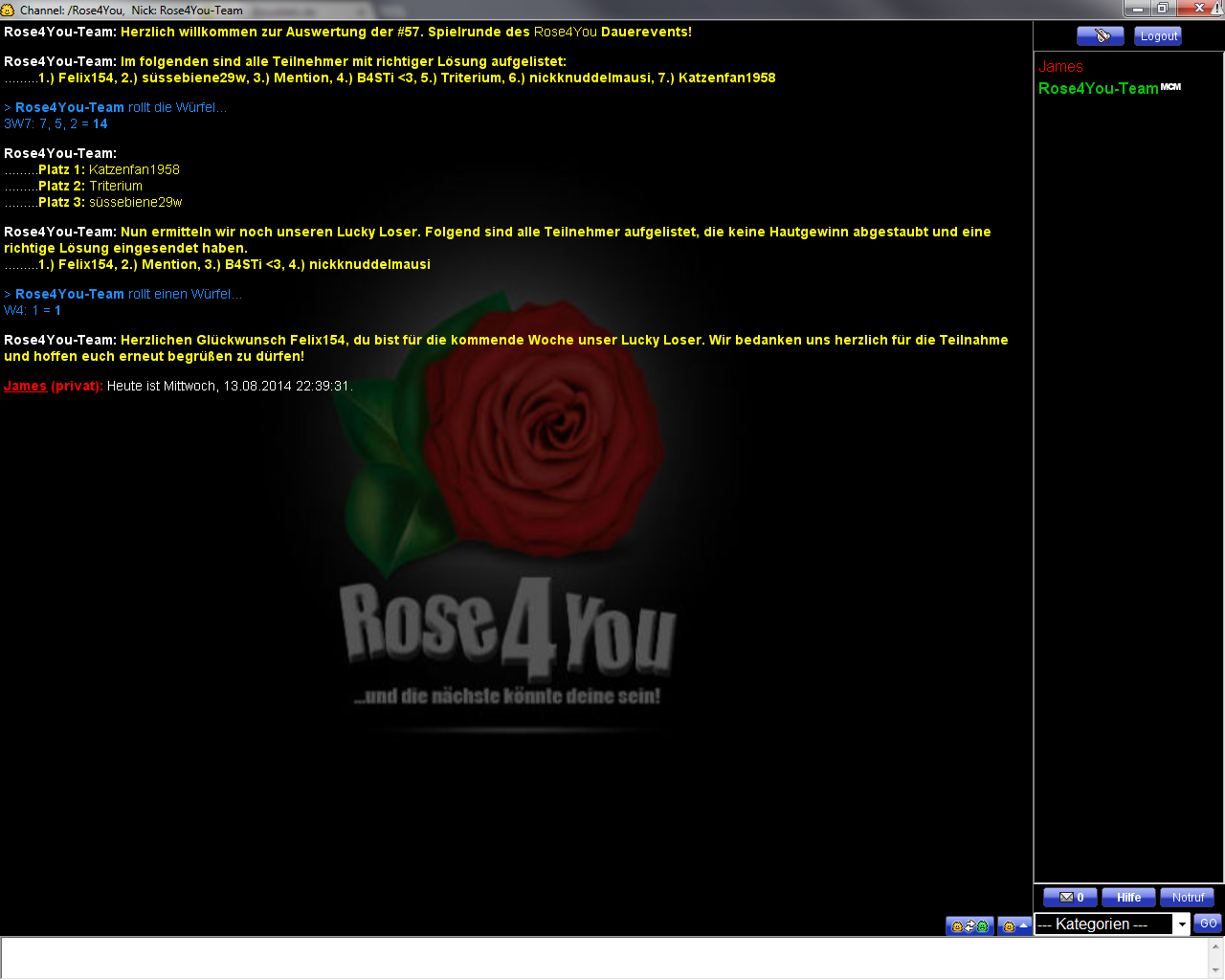
Task: Click the James (privat) sender link
Action: (26, 386)
